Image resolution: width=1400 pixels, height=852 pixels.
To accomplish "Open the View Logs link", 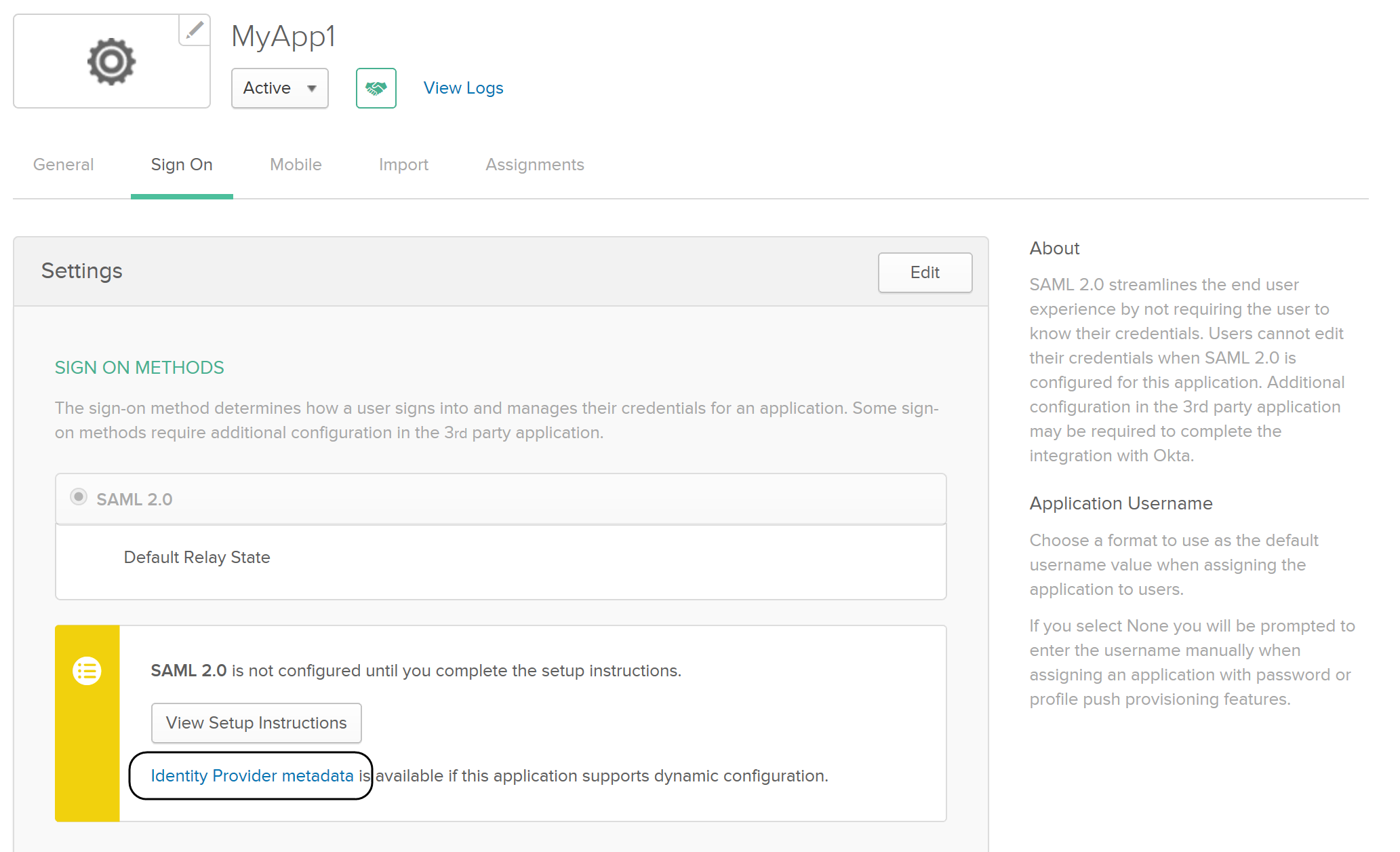I will (x=464, y=88).
